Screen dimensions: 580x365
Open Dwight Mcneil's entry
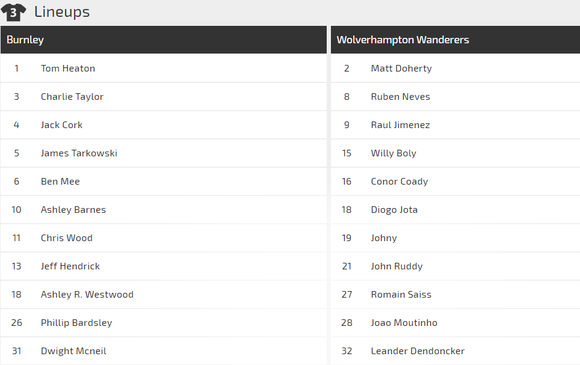click(73, 351)
